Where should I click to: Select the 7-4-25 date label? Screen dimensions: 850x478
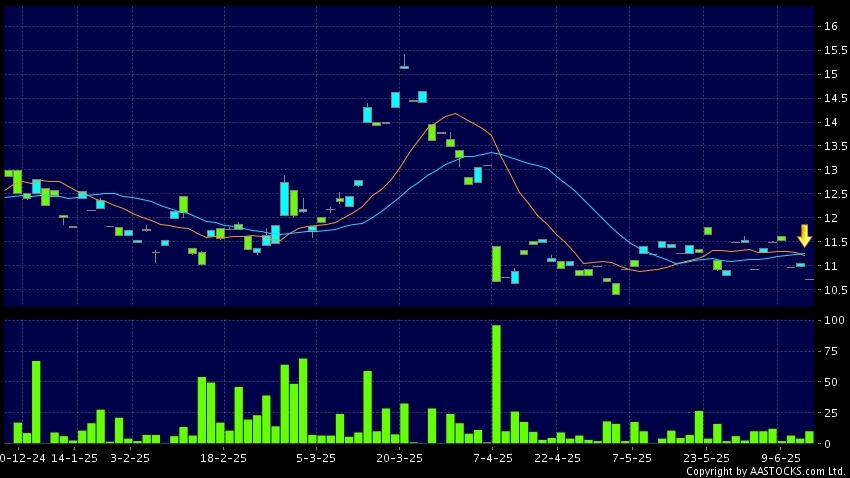(x=492, y=458)
